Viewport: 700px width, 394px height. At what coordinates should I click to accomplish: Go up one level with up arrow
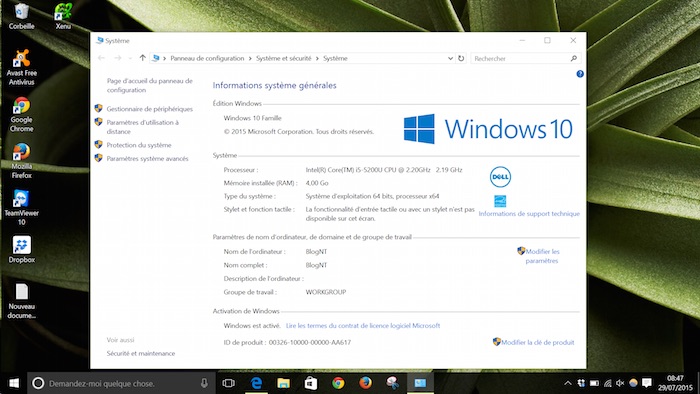coord(142,58)
